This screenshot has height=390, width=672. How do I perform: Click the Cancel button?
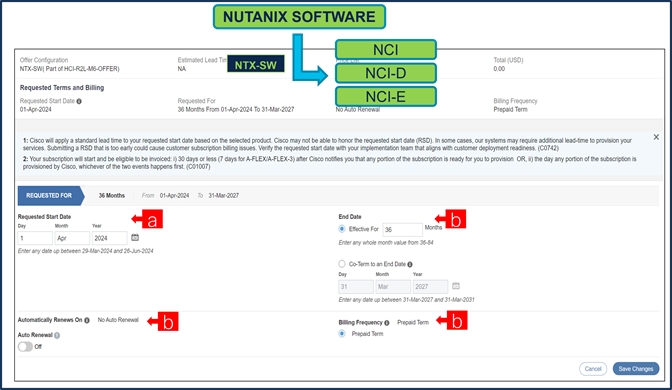593,369
